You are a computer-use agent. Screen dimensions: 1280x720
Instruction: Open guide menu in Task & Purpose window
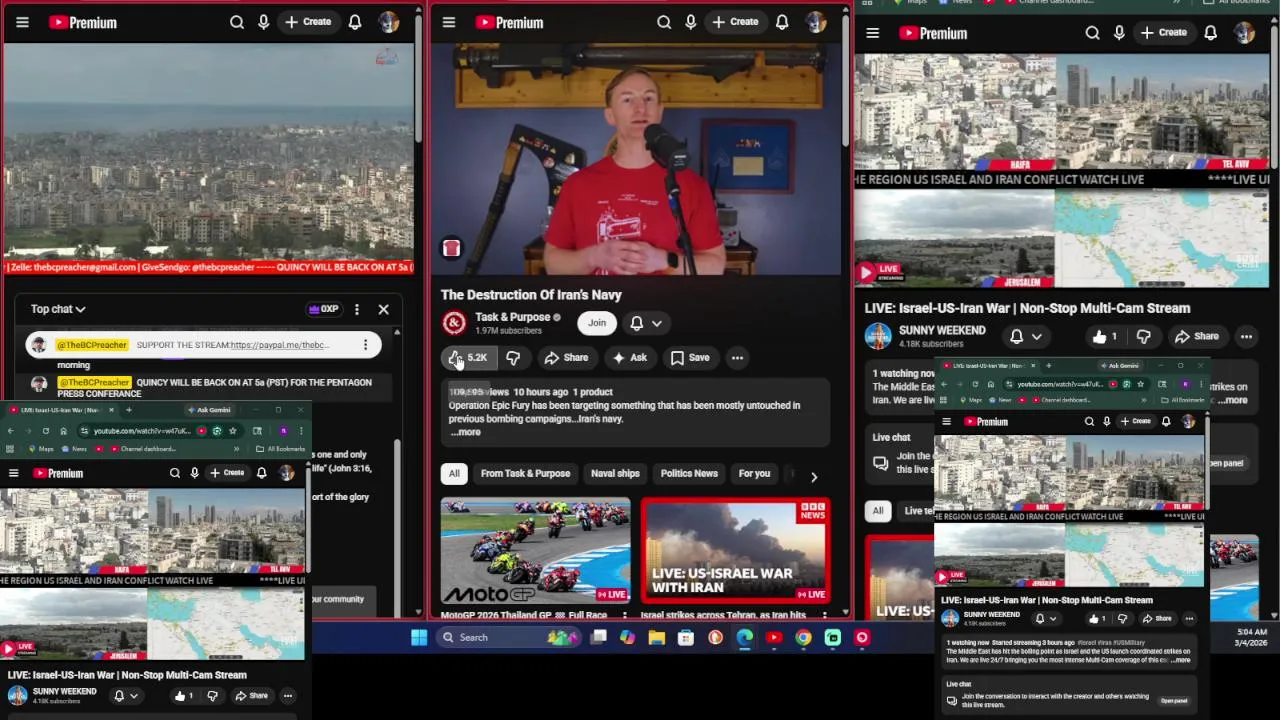tap(449, 22)
